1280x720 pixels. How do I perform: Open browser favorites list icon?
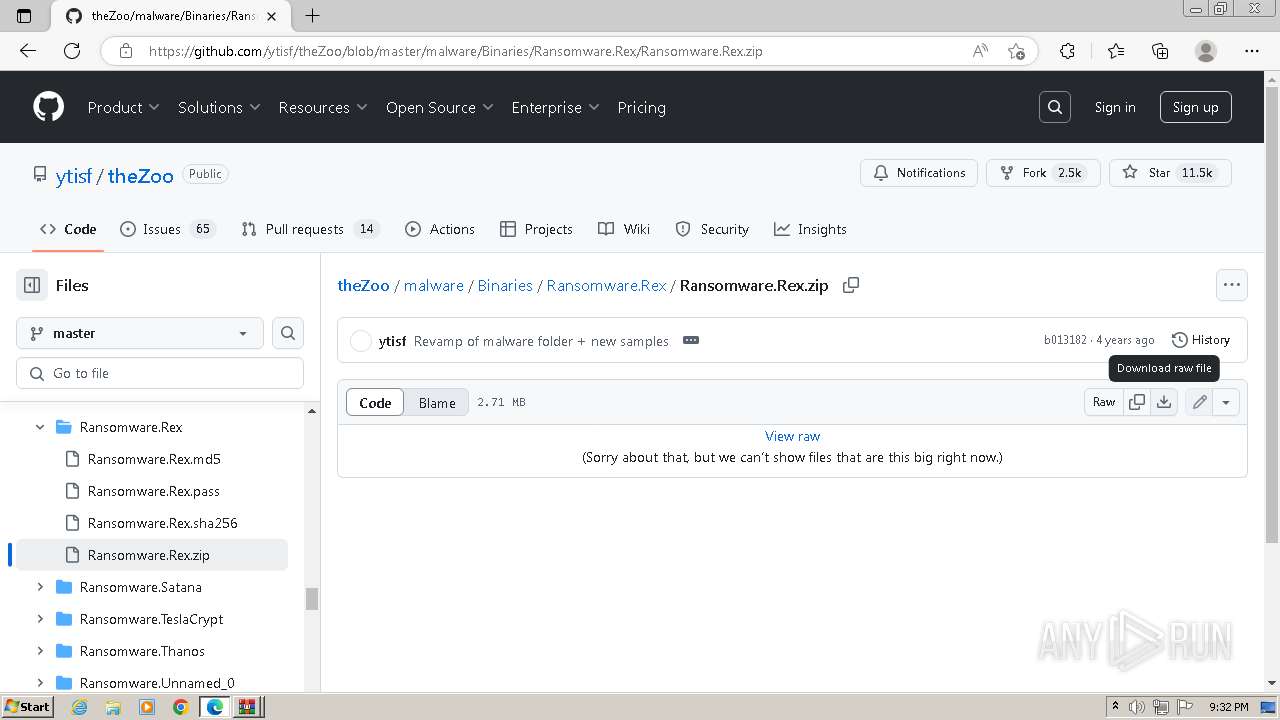coord(1116,51)
